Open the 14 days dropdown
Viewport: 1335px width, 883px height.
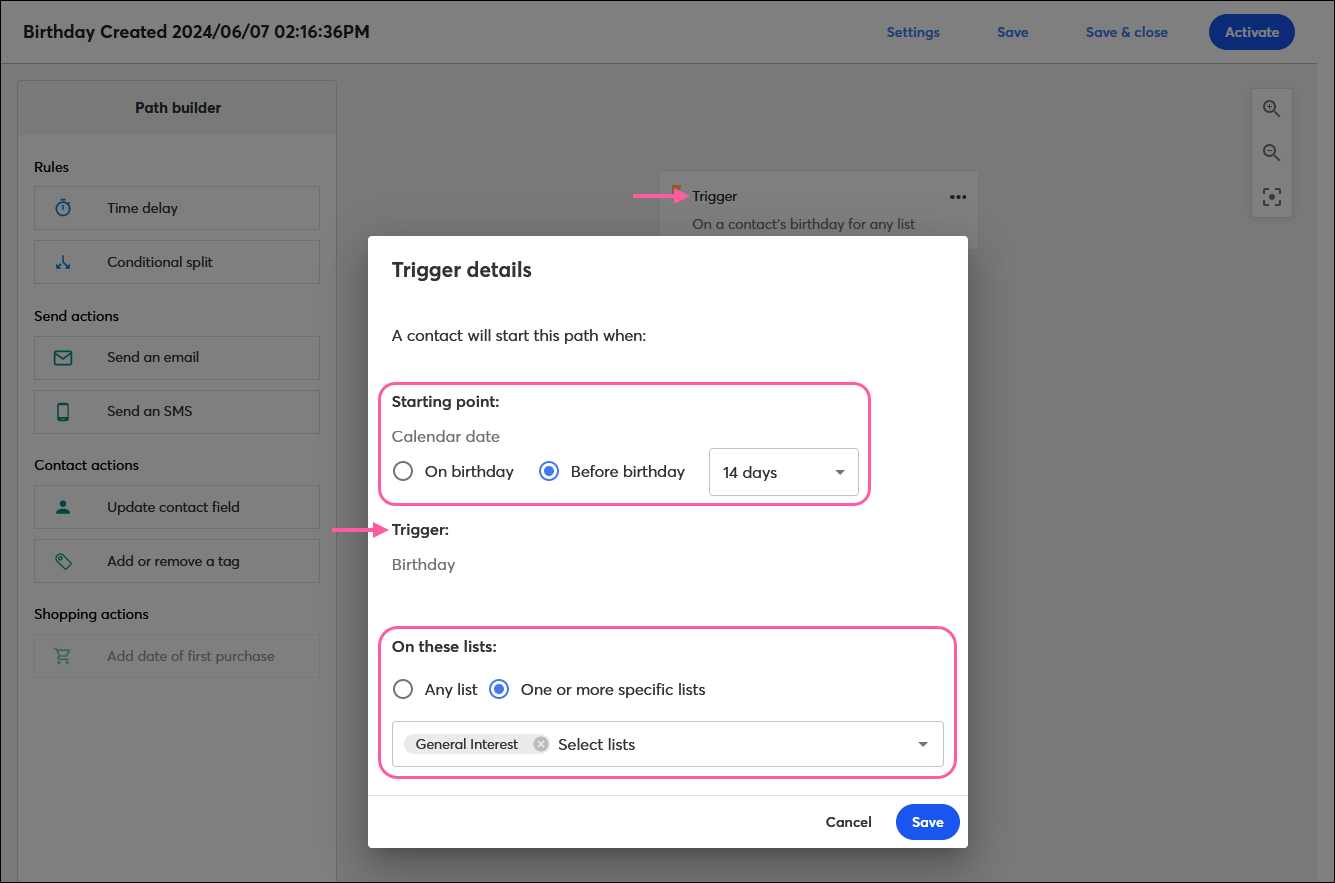[x=783, y=471]
